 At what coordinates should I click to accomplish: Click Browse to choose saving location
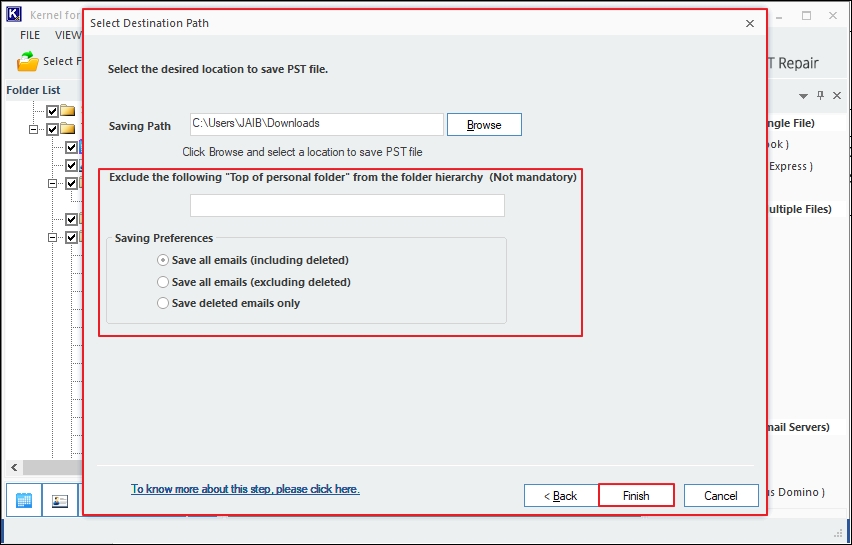(484, 125)
